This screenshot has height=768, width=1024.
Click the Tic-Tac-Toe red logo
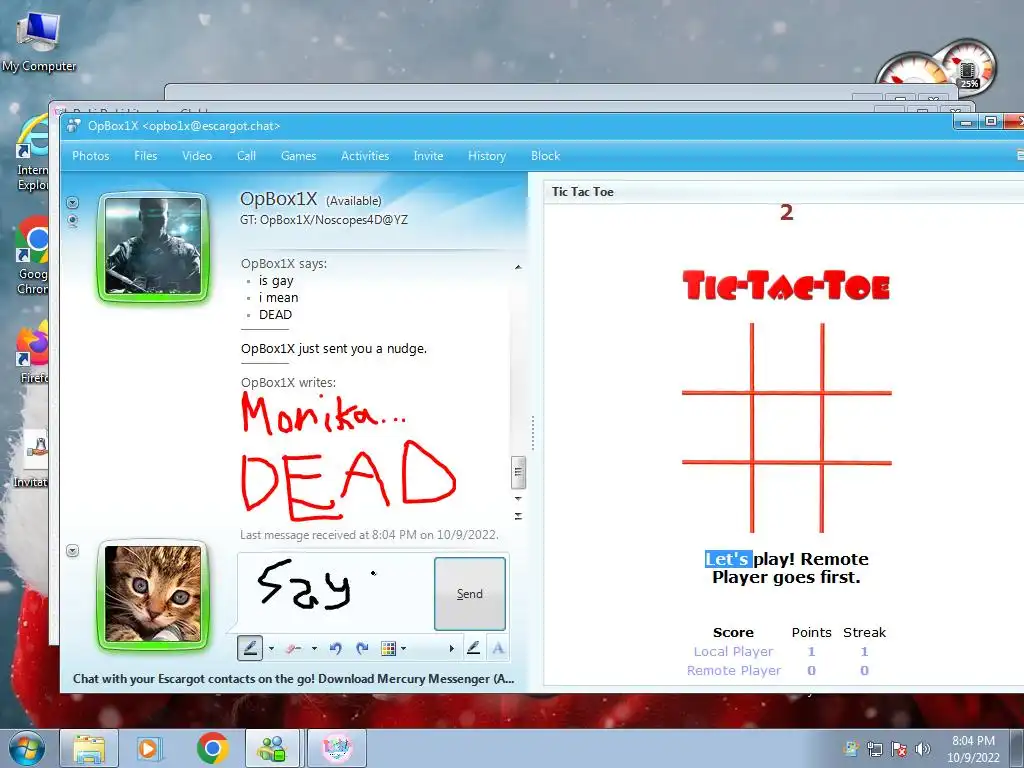(x=786, y=286)
